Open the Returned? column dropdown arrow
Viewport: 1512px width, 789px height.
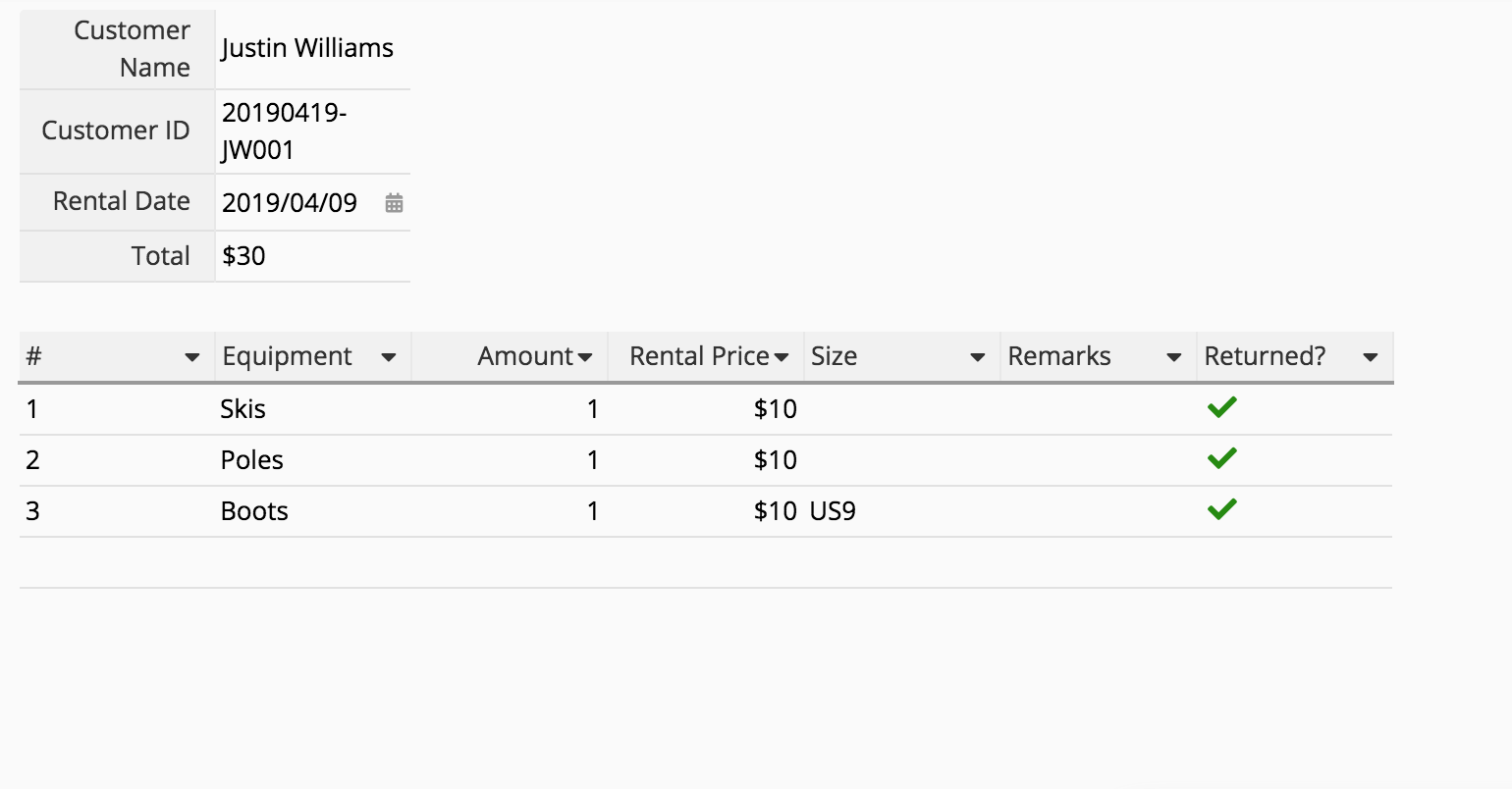pyautogui.click(x=1371, y=357)
